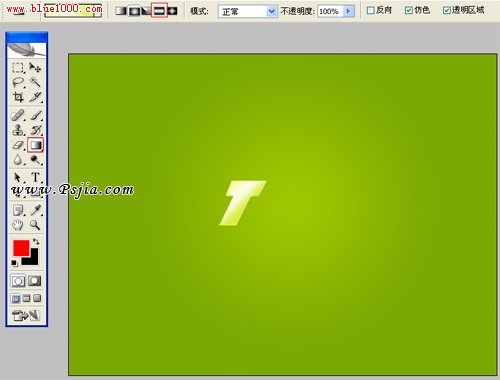Image resolution: width=500 pixels, height=380 pixels.
Task: Click the 不透明度 opacity value field
Action: 330,11
